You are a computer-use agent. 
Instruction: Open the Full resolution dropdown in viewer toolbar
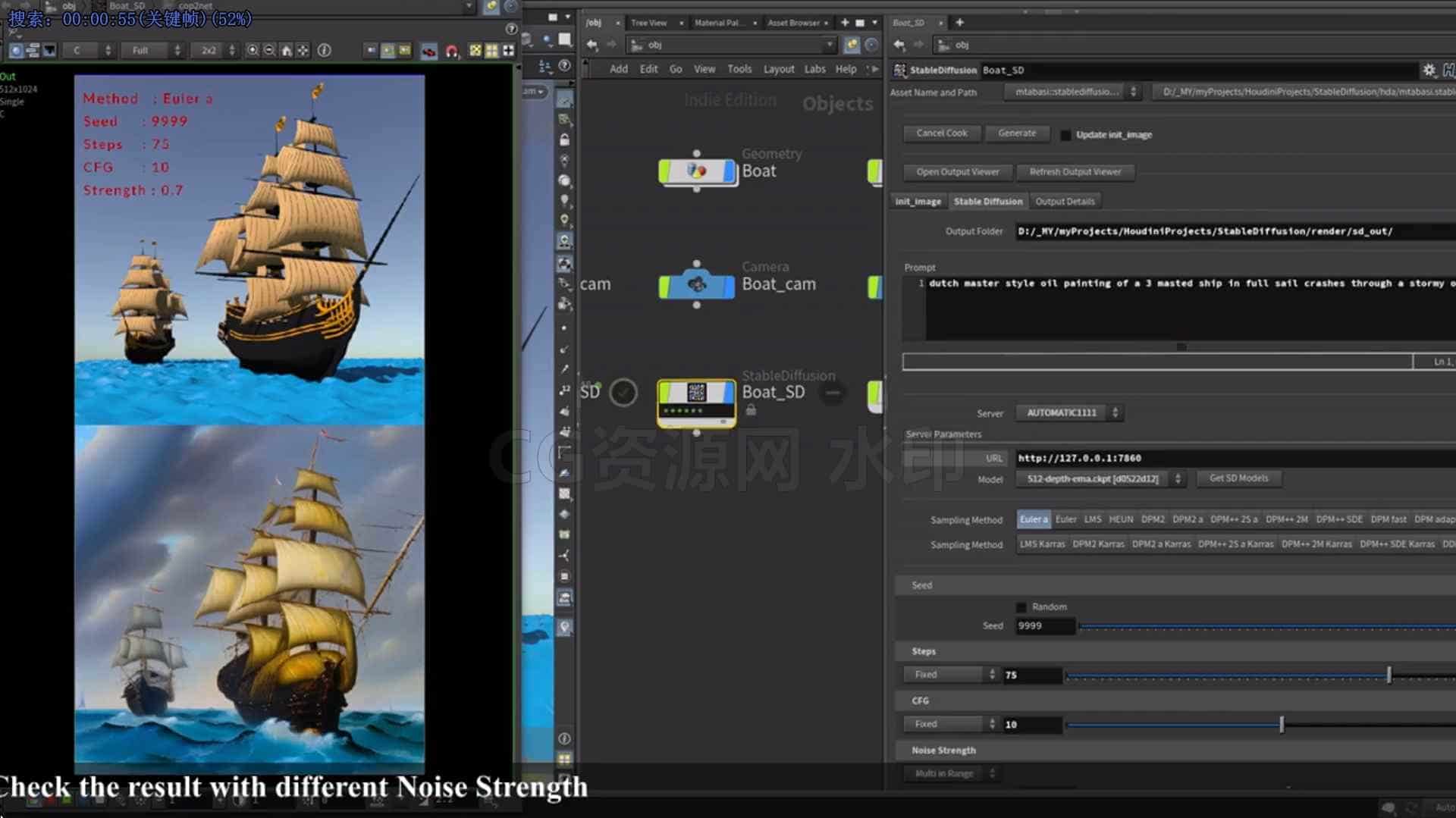click(x=154, y=51)
